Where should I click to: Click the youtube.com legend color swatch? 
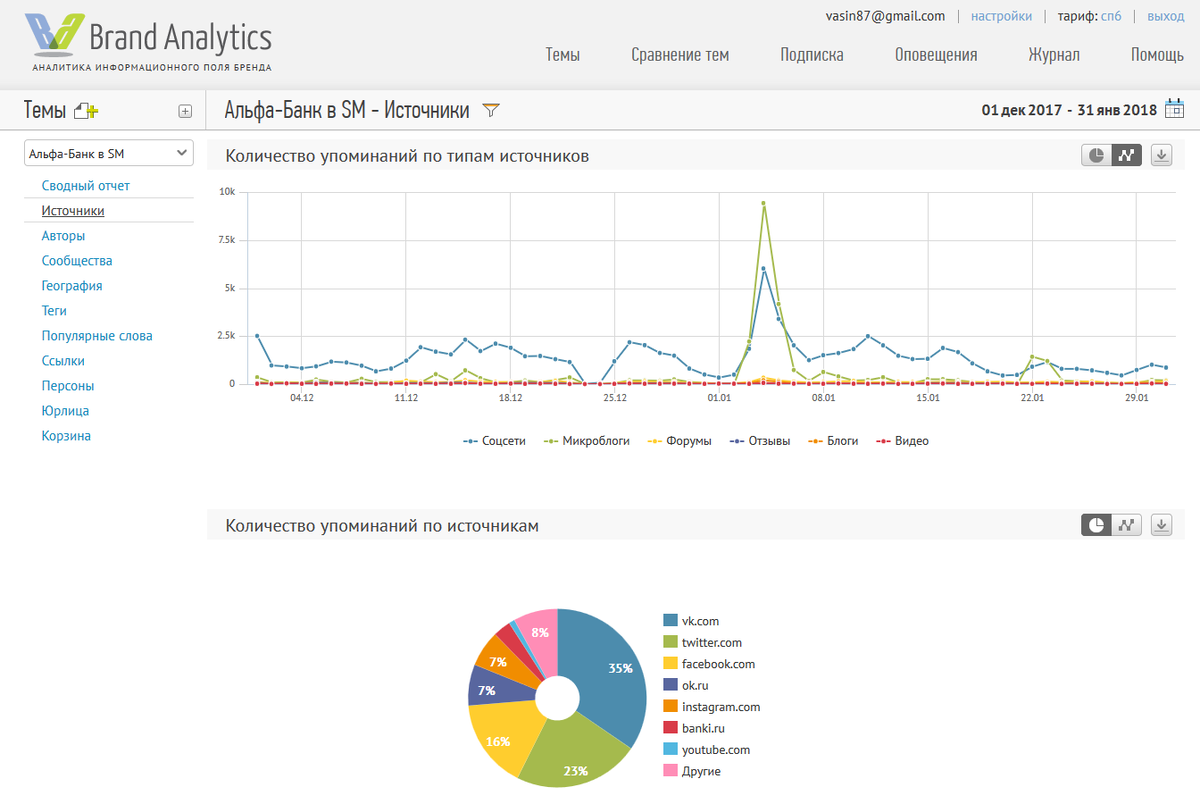(x=670, y=750)
